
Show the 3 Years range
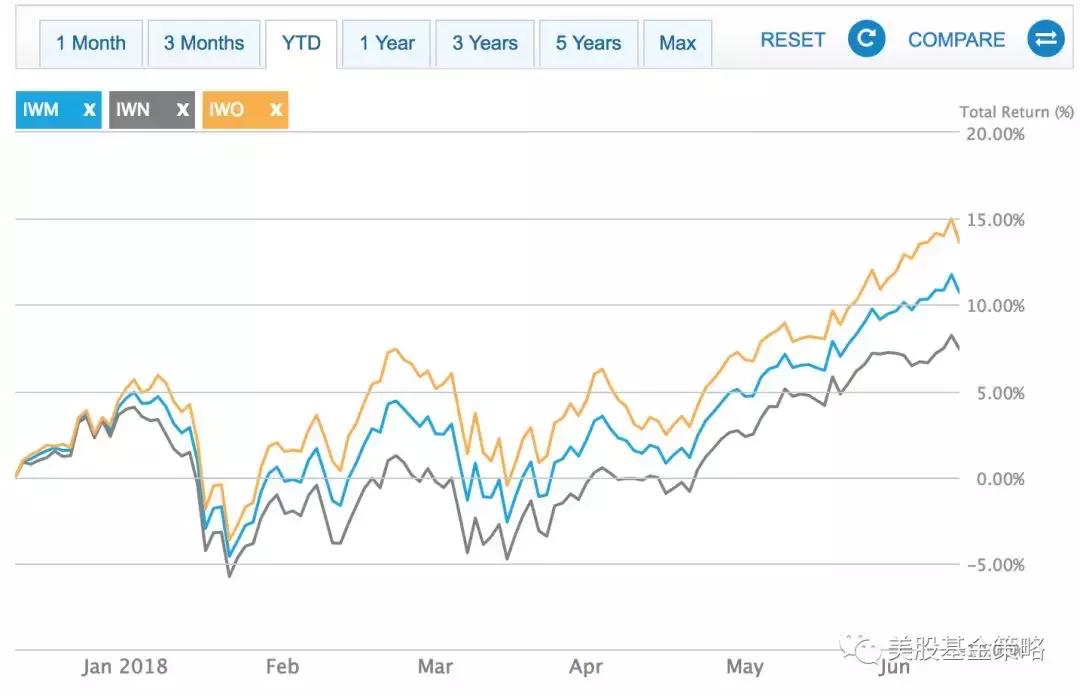tap(485, 43)
